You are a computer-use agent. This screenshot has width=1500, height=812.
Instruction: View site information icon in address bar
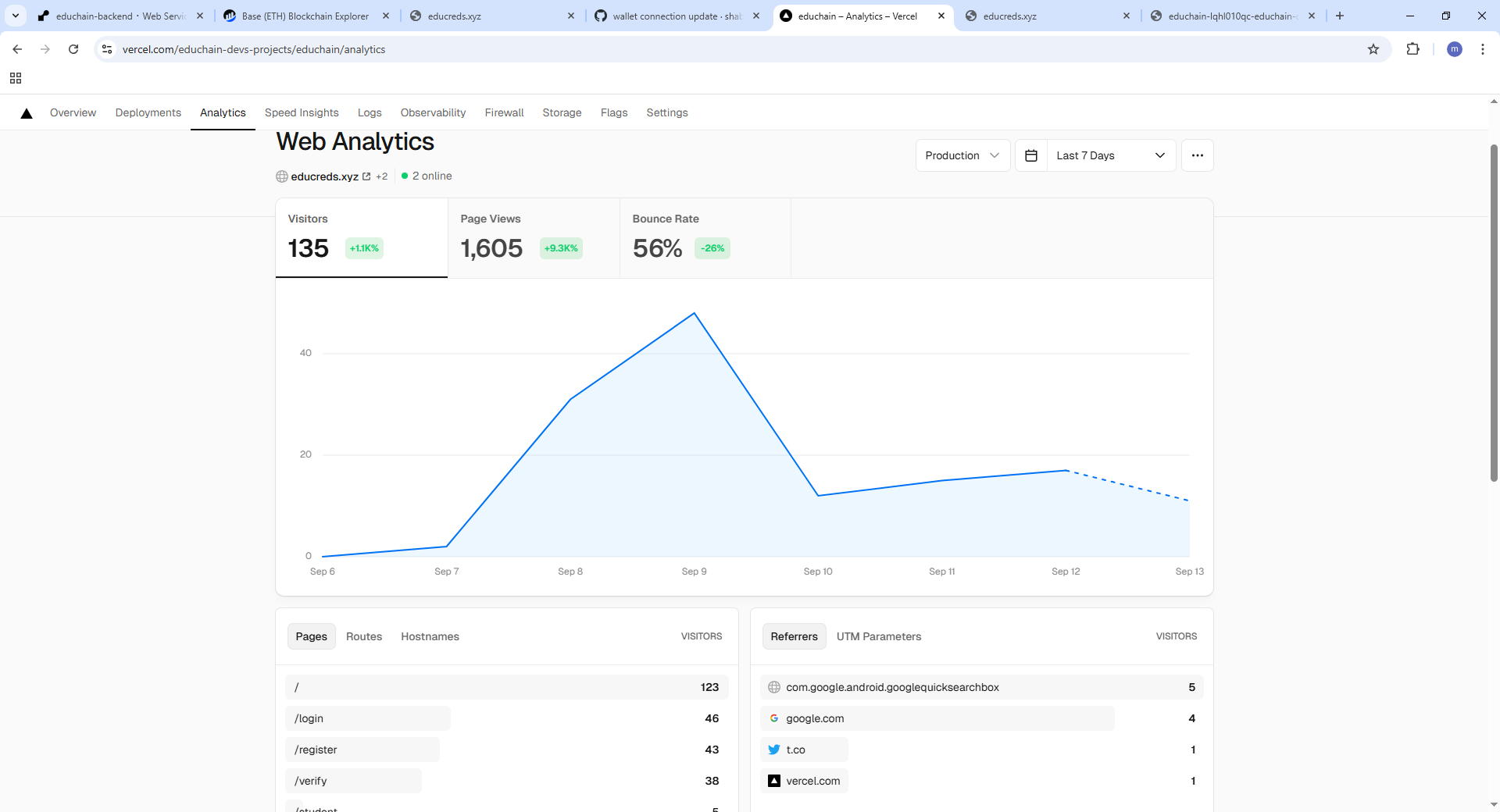(x=107, y=49)
